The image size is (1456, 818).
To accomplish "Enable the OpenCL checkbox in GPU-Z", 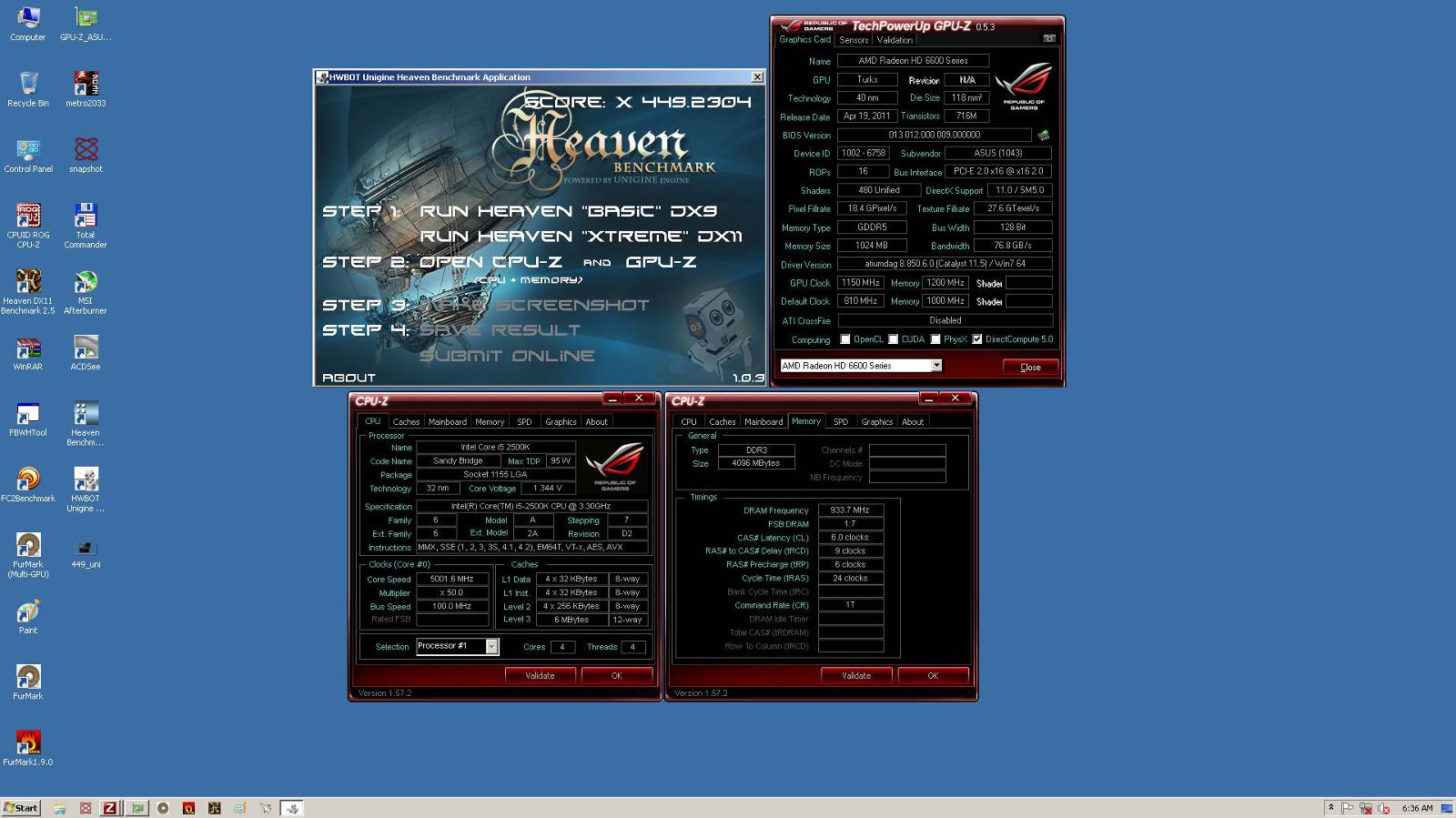I will pyautogui.click(x=845, y=339).
